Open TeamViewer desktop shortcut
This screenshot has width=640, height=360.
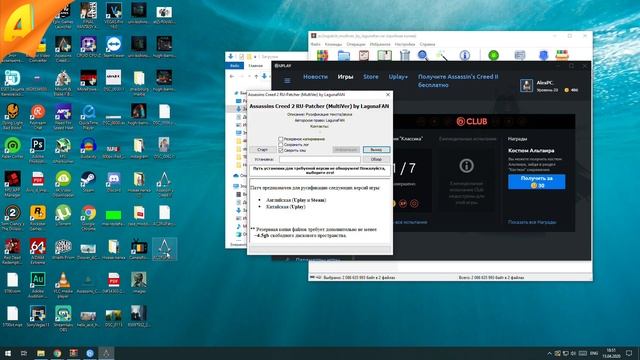pyautogui.click(x=113, y=47)
